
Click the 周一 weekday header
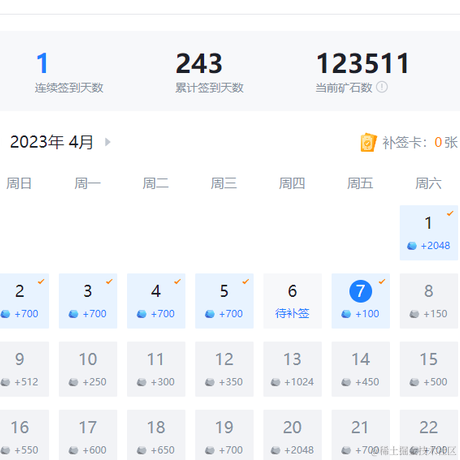tap(88, 183)
